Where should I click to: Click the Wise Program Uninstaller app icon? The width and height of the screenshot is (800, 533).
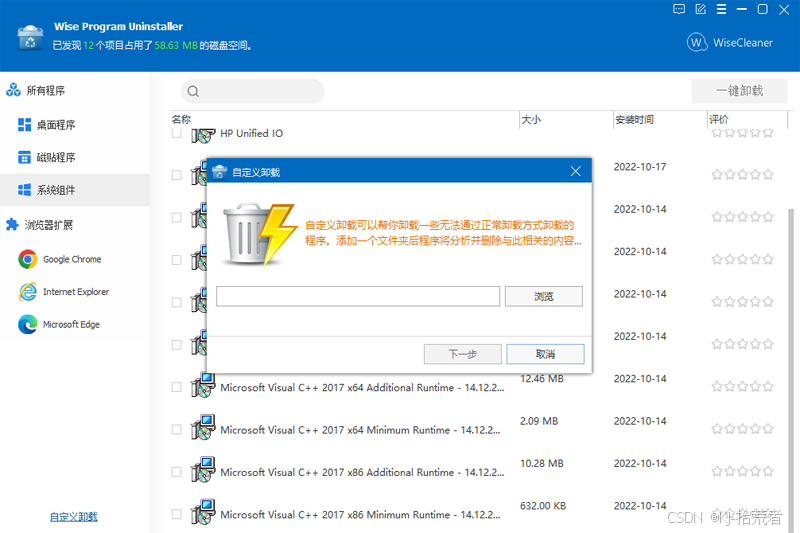click(x=30, y=38)
